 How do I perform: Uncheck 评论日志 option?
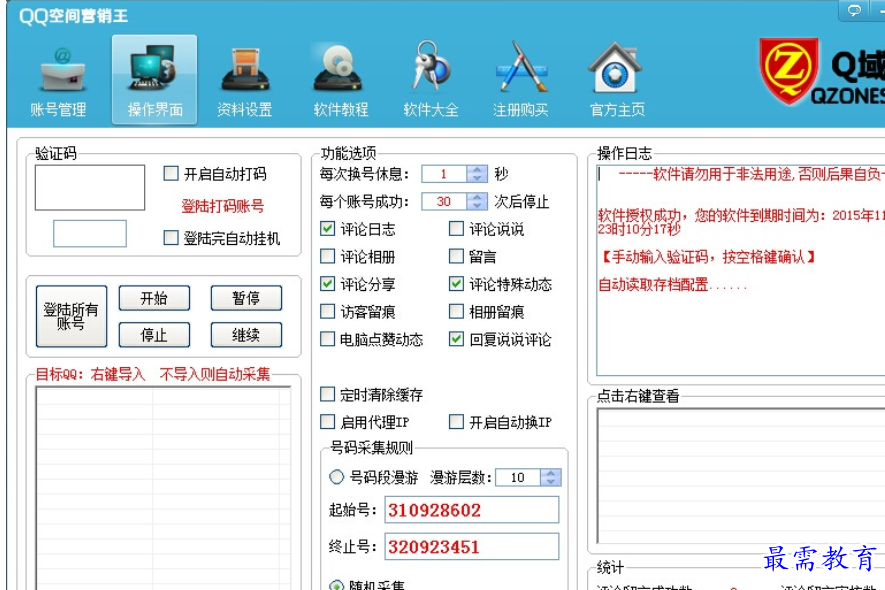pyautogui.click(x=327, y=228)
